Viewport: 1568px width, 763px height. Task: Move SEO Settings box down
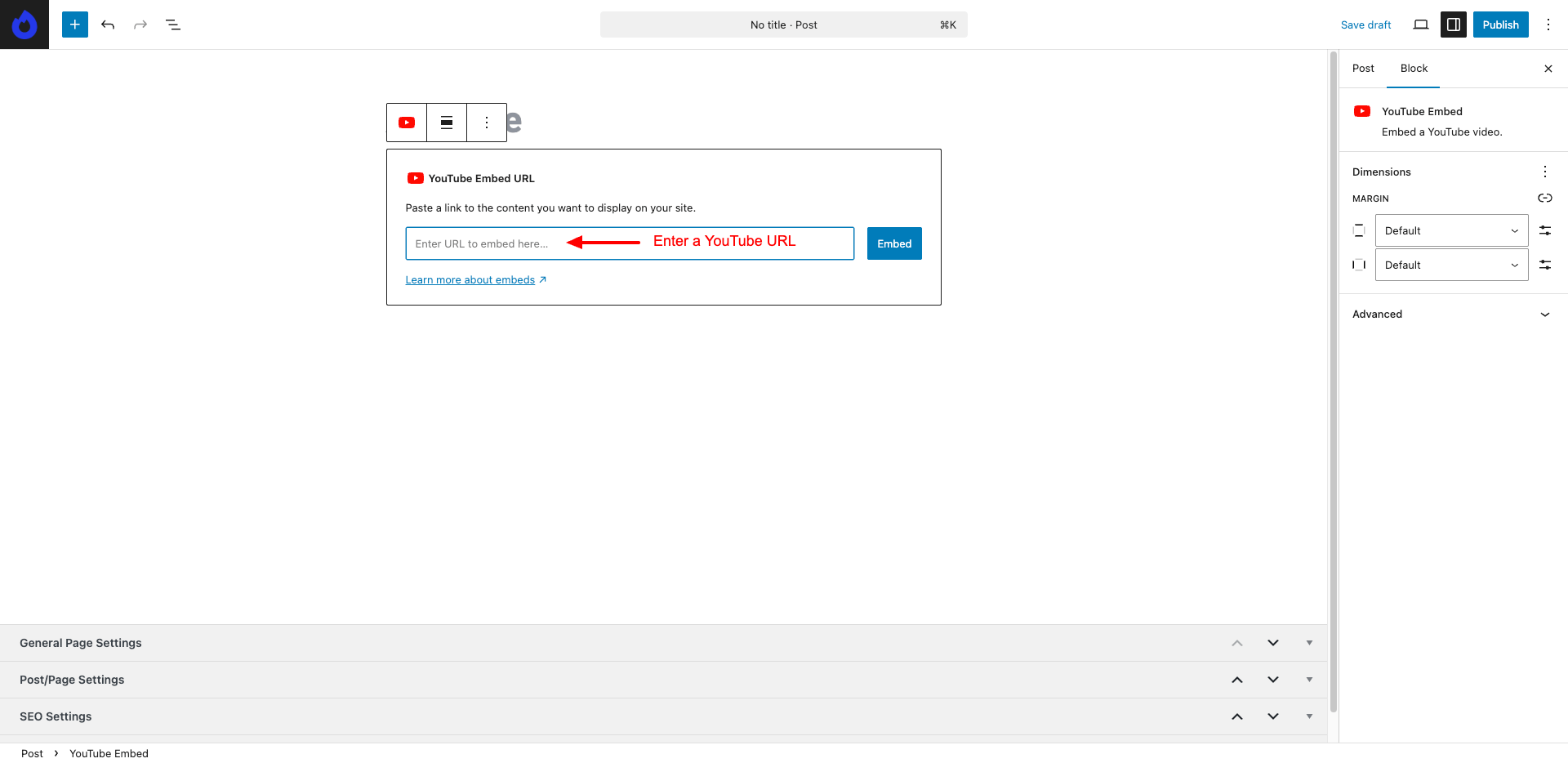coord(1273,716)
